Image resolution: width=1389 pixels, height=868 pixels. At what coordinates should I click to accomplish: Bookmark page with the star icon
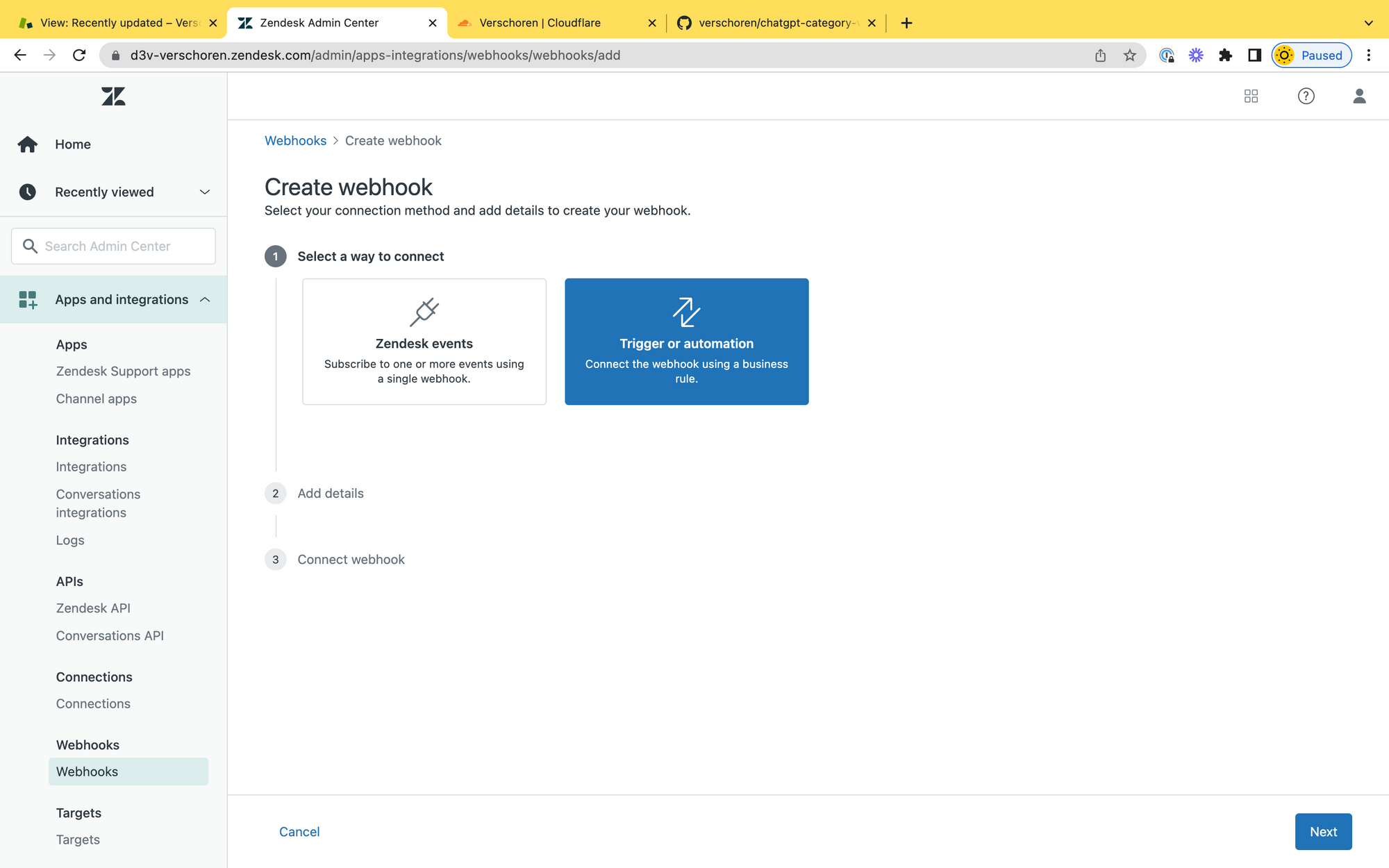(1130, 56)
